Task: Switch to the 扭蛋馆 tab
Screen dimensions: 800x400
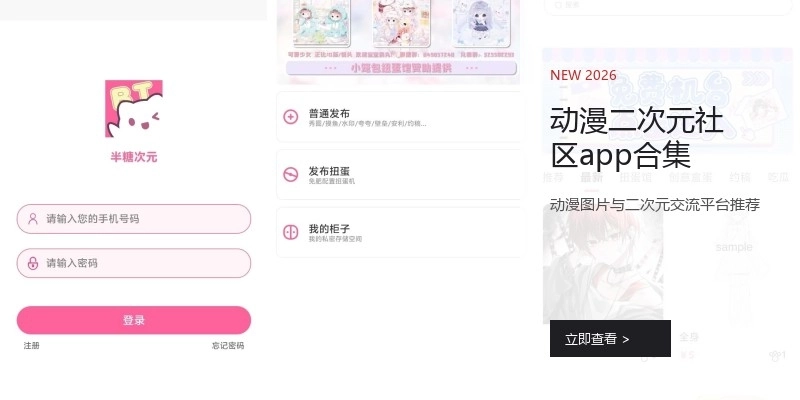Action: (636, 178)
